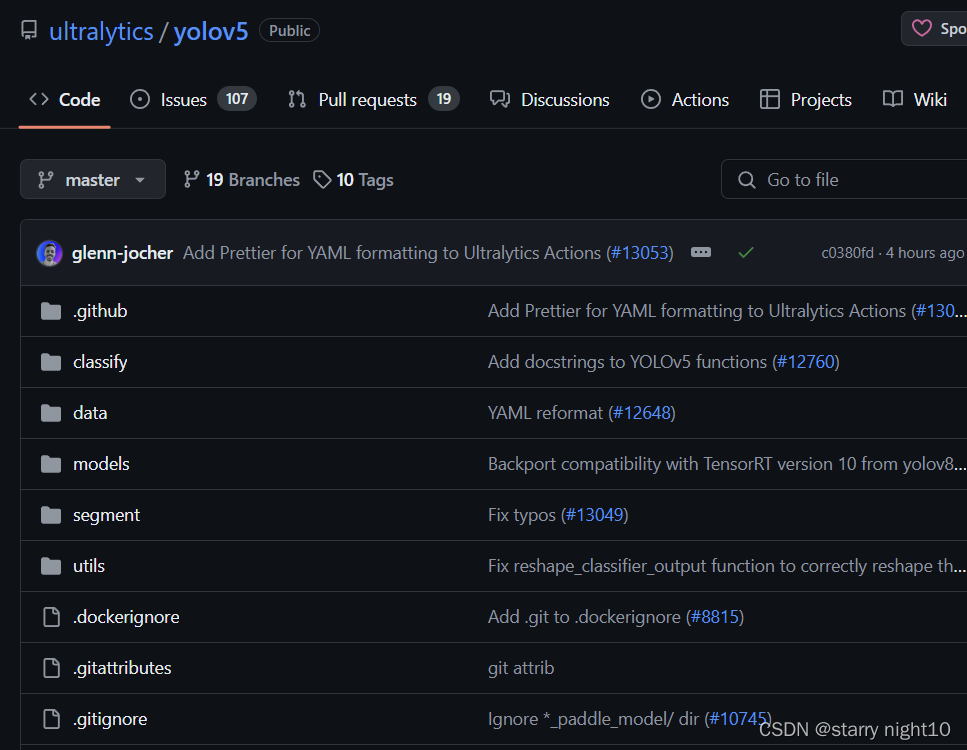Click the Issues count badge 107
The height and width of the screenshot is (750, 967).
click(x=237, y=99)
